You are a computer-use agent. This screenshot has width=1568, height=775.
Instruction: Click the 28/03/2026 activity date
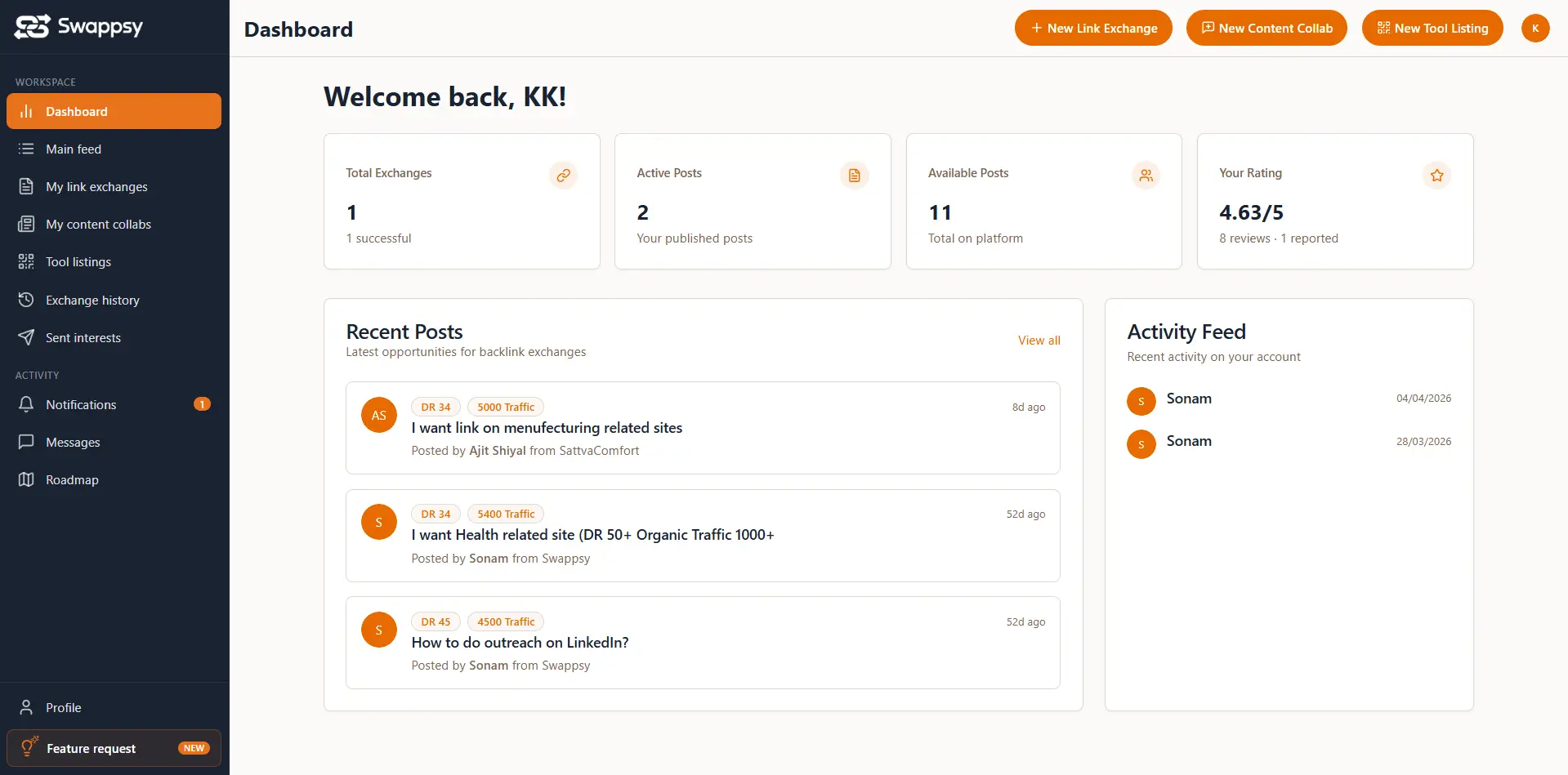point(1423,442)
